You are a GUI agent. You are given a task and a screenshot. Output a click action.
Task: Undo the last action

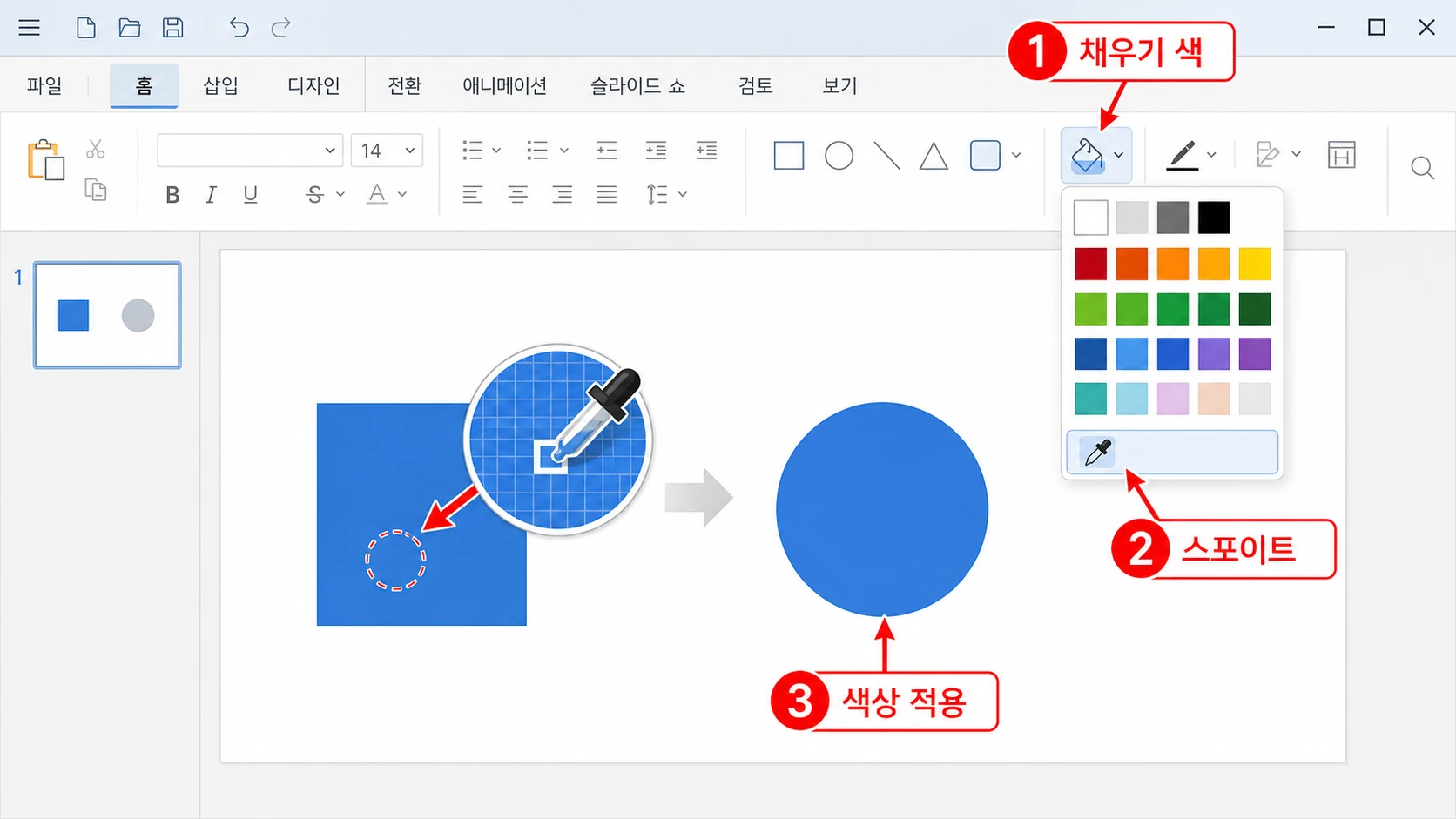[239, 28]
